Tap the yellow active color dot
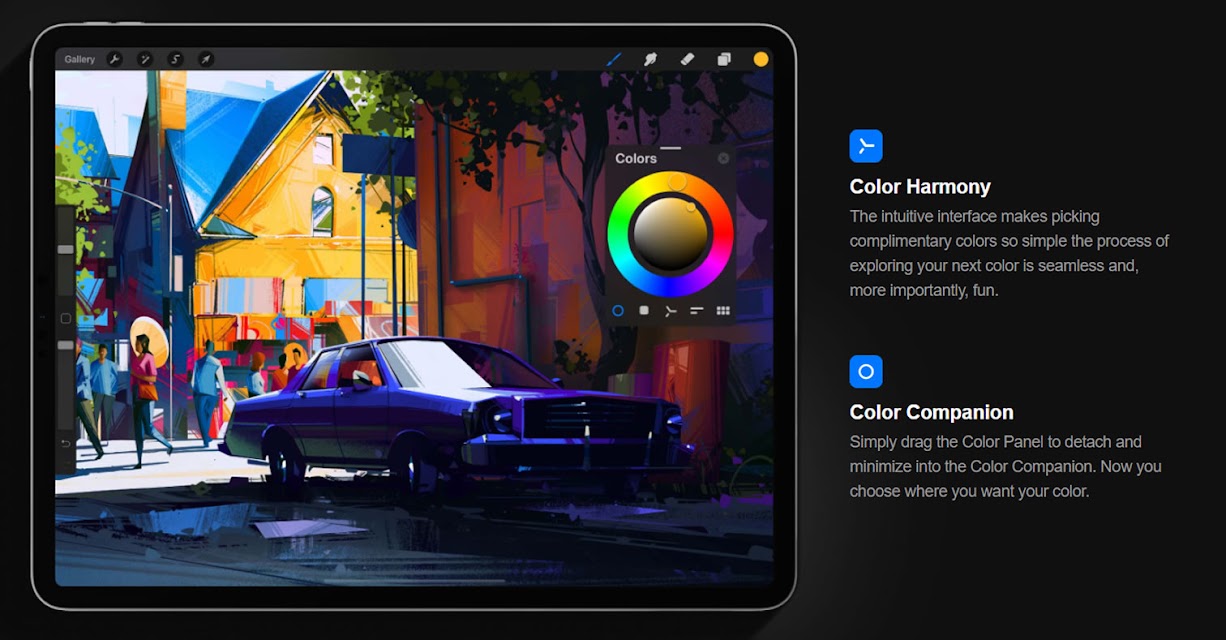This screenshot has width=1226, height=640. point(761,59)
